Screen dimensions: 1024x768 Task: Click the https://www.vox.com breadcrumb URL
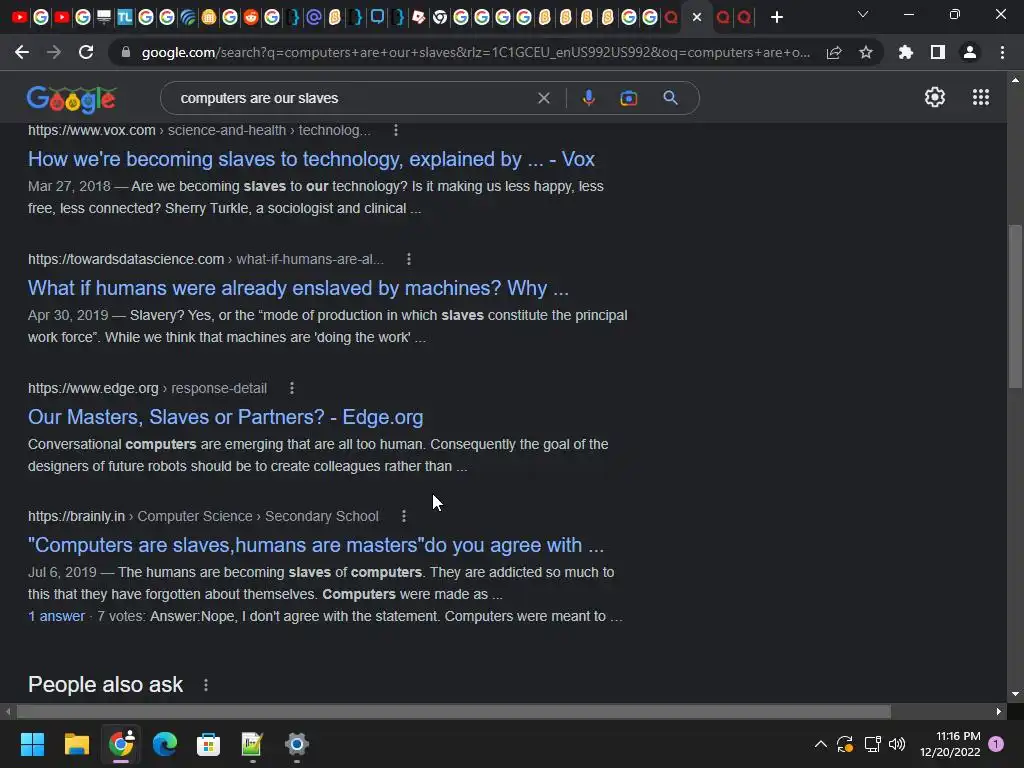91,130
